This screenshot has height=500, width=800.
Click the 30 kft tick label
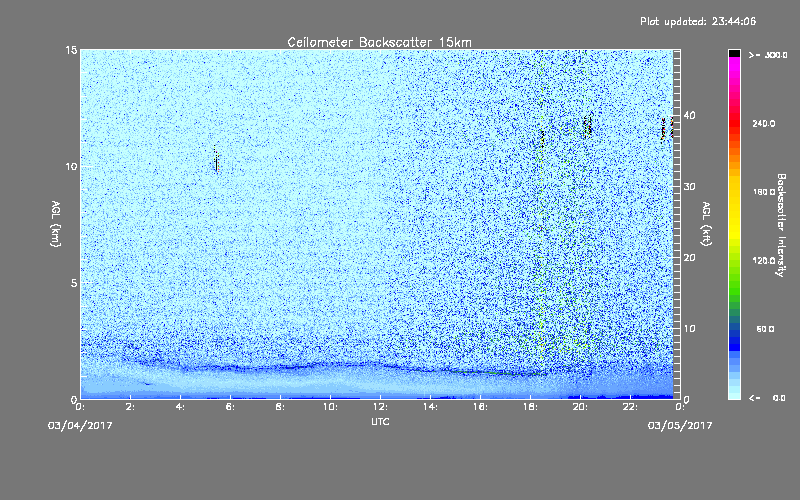(x=689, y=187)
